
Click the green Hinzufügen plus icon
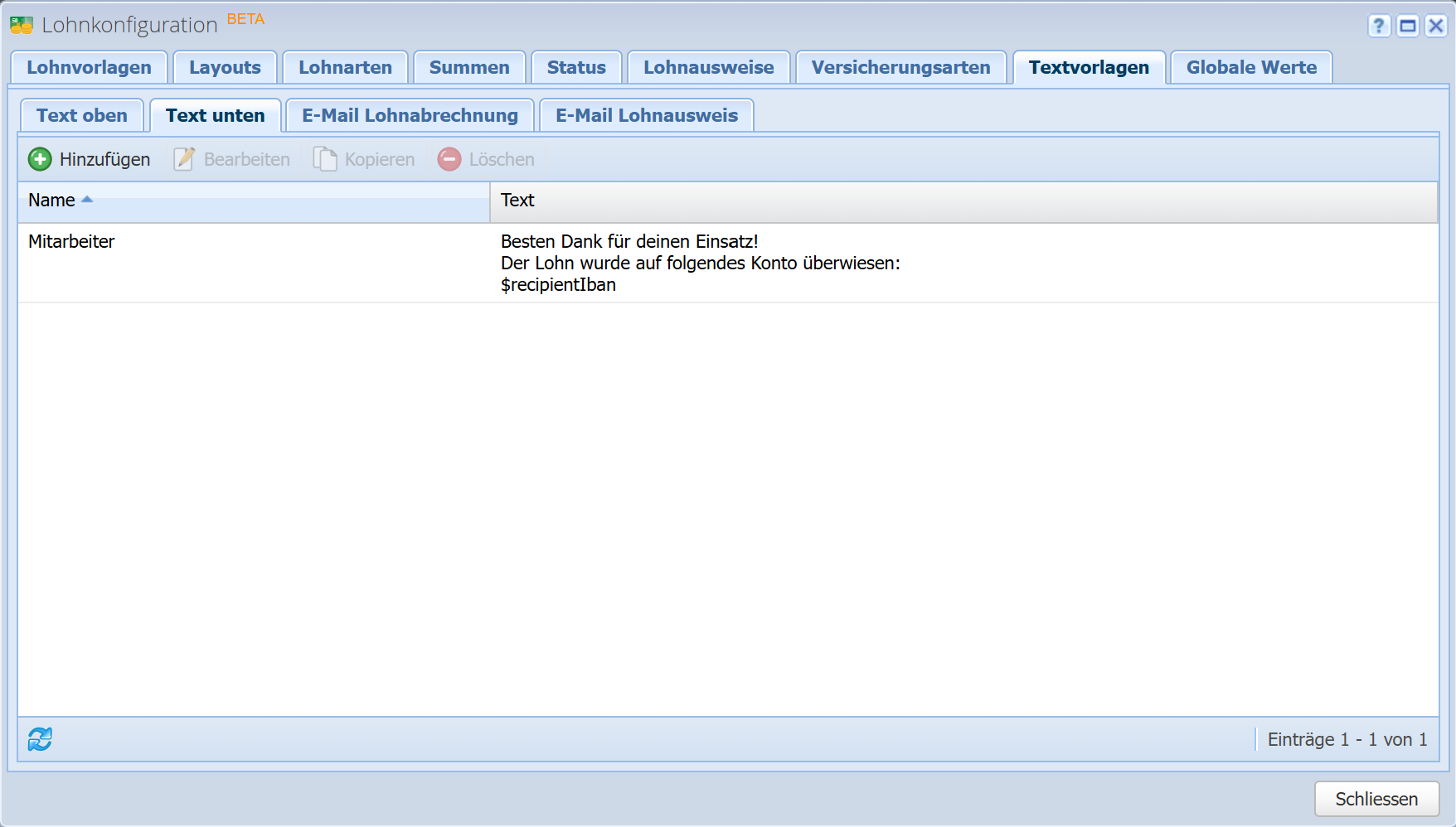point(40,159)
